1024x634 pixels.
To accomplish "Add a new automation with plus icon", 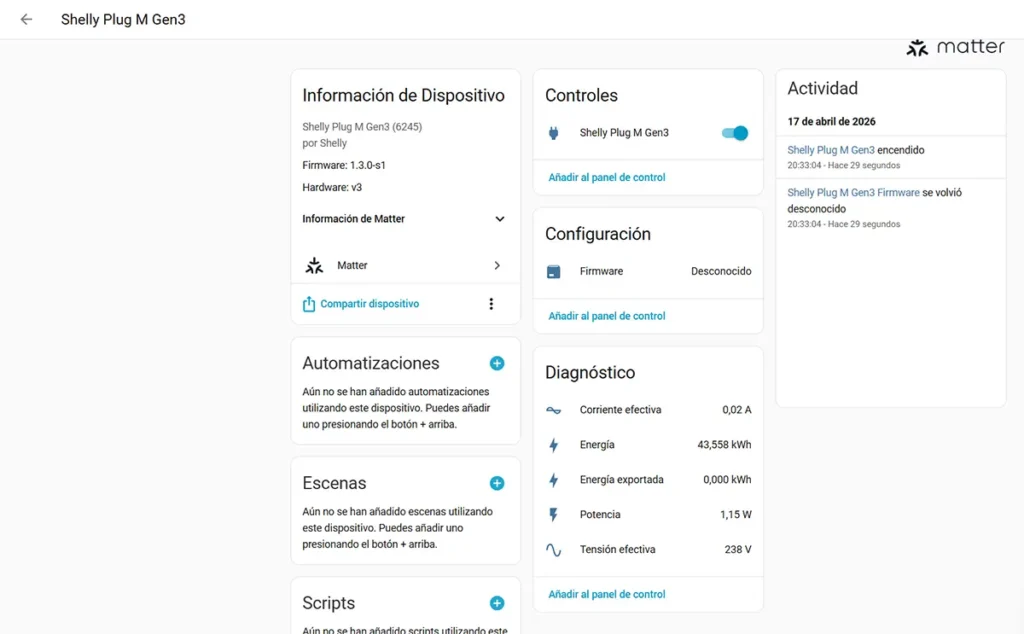I will tap(497, 363).
